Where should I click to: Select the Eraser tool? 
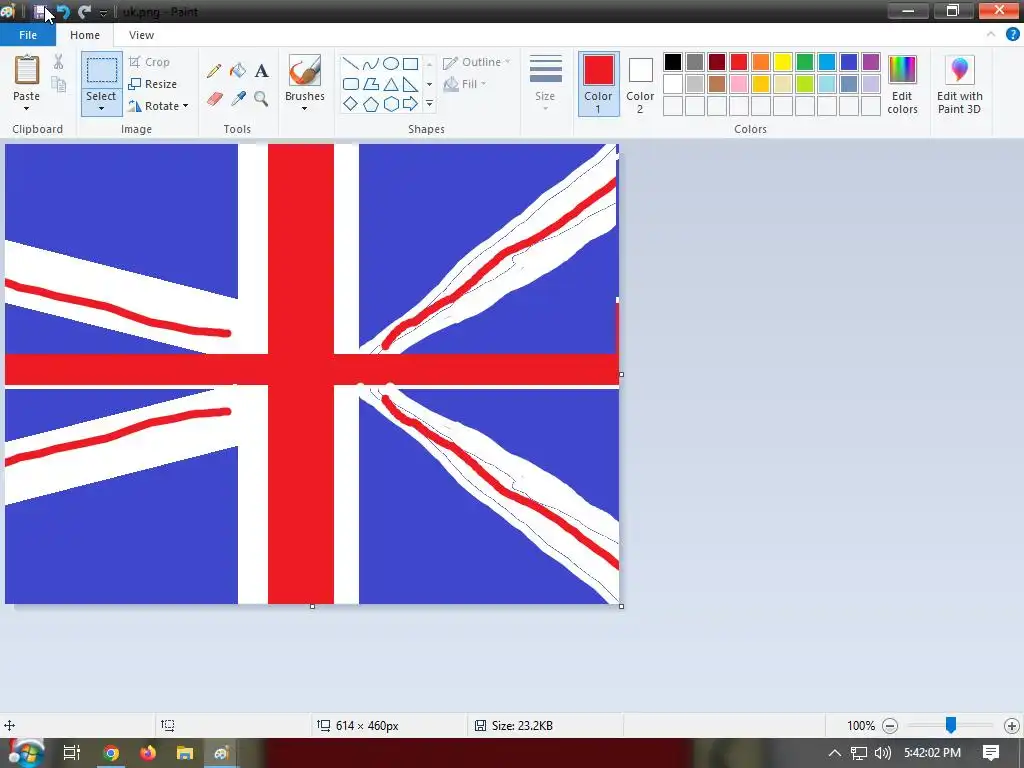214,99
